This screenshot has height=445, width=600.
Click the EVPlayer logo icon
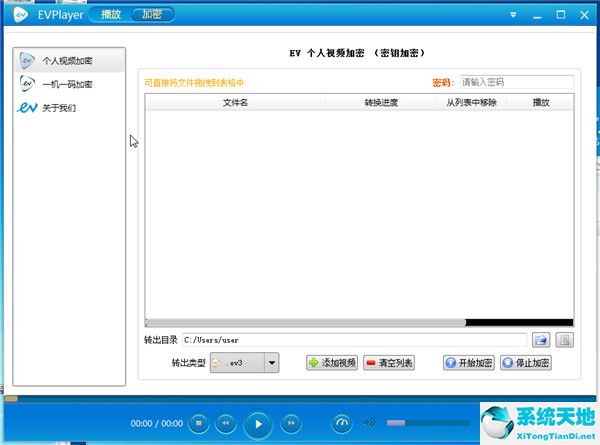[x=21, y=15]
